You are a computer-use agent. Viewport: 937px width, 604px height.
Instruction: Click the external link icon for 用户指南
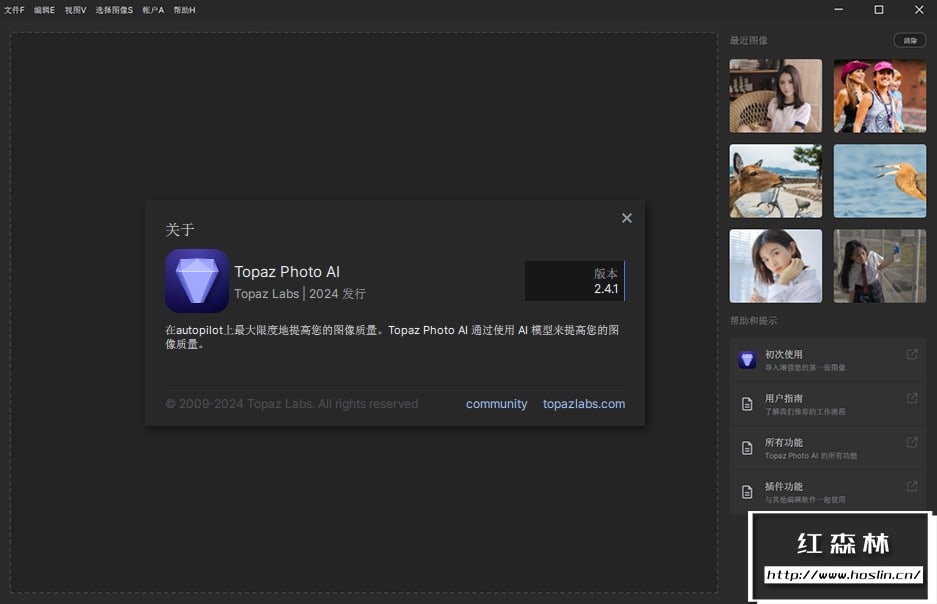pos(912,398)
